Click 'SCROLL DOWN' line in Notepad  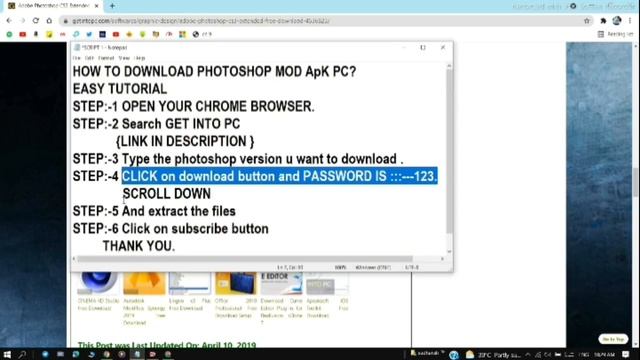tap(167, 193)
